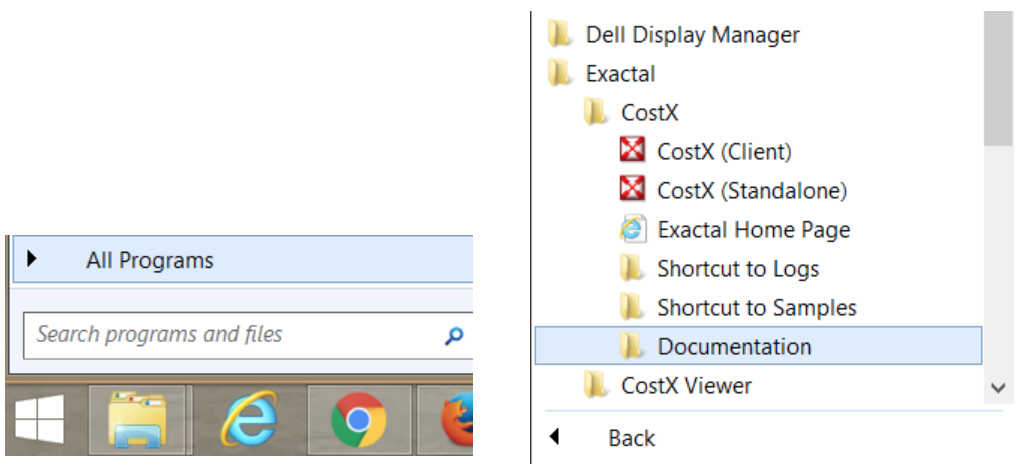Click the CostX Viewer folder icon
The height and width of the screenshot is (468, 1022).
point(595,385)
